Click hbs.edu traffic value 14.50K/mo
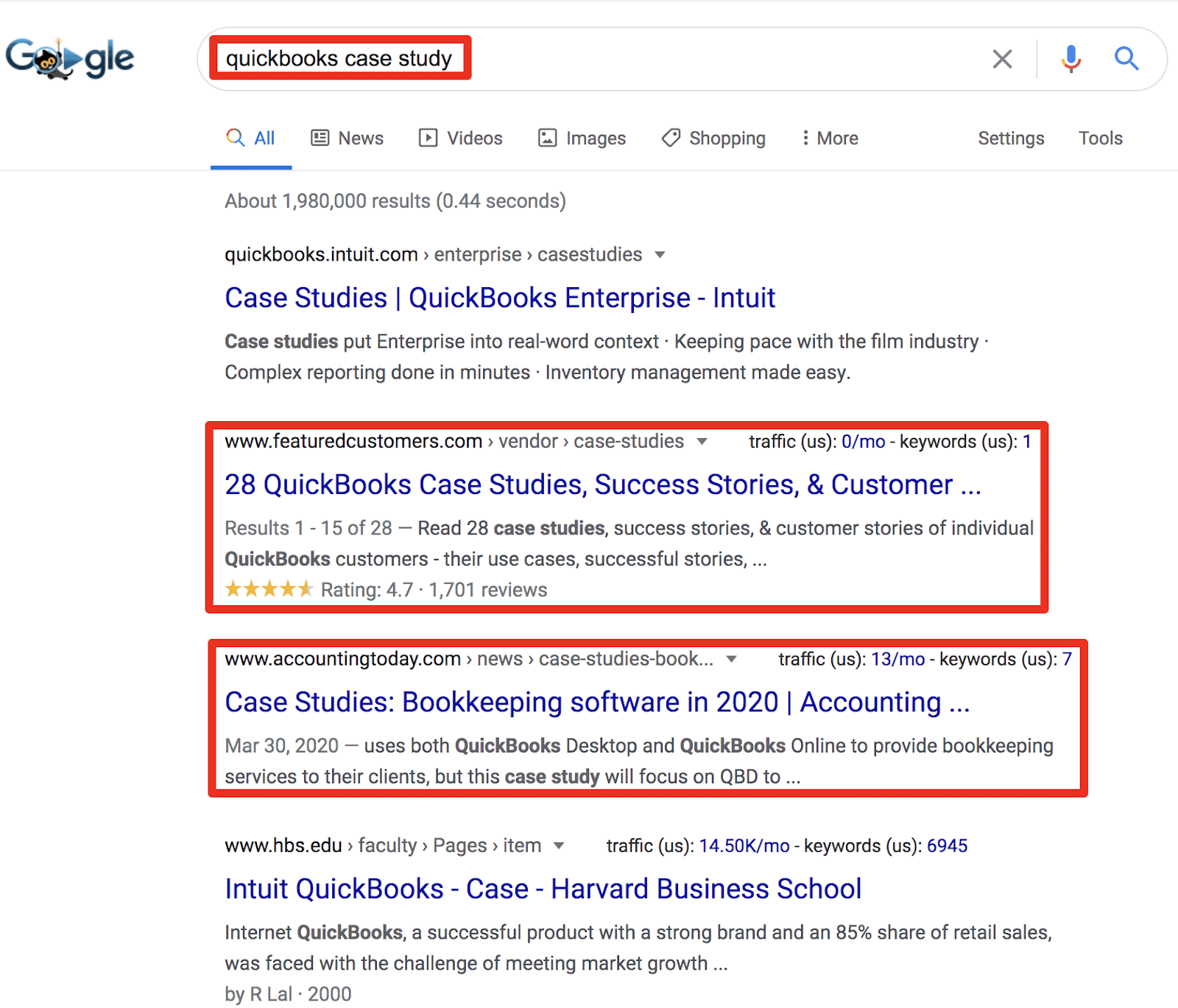 click(x=744, y=846)
